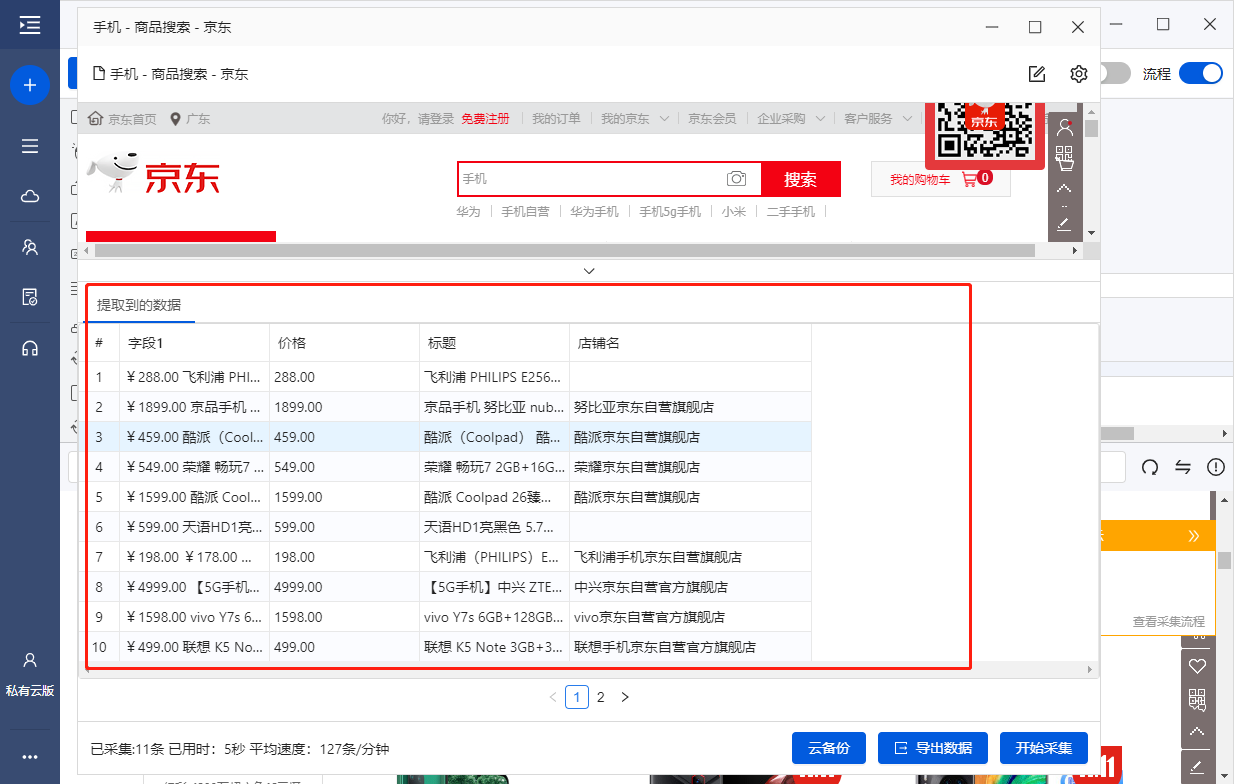Select page 1 in pagination

coord(577,697)
